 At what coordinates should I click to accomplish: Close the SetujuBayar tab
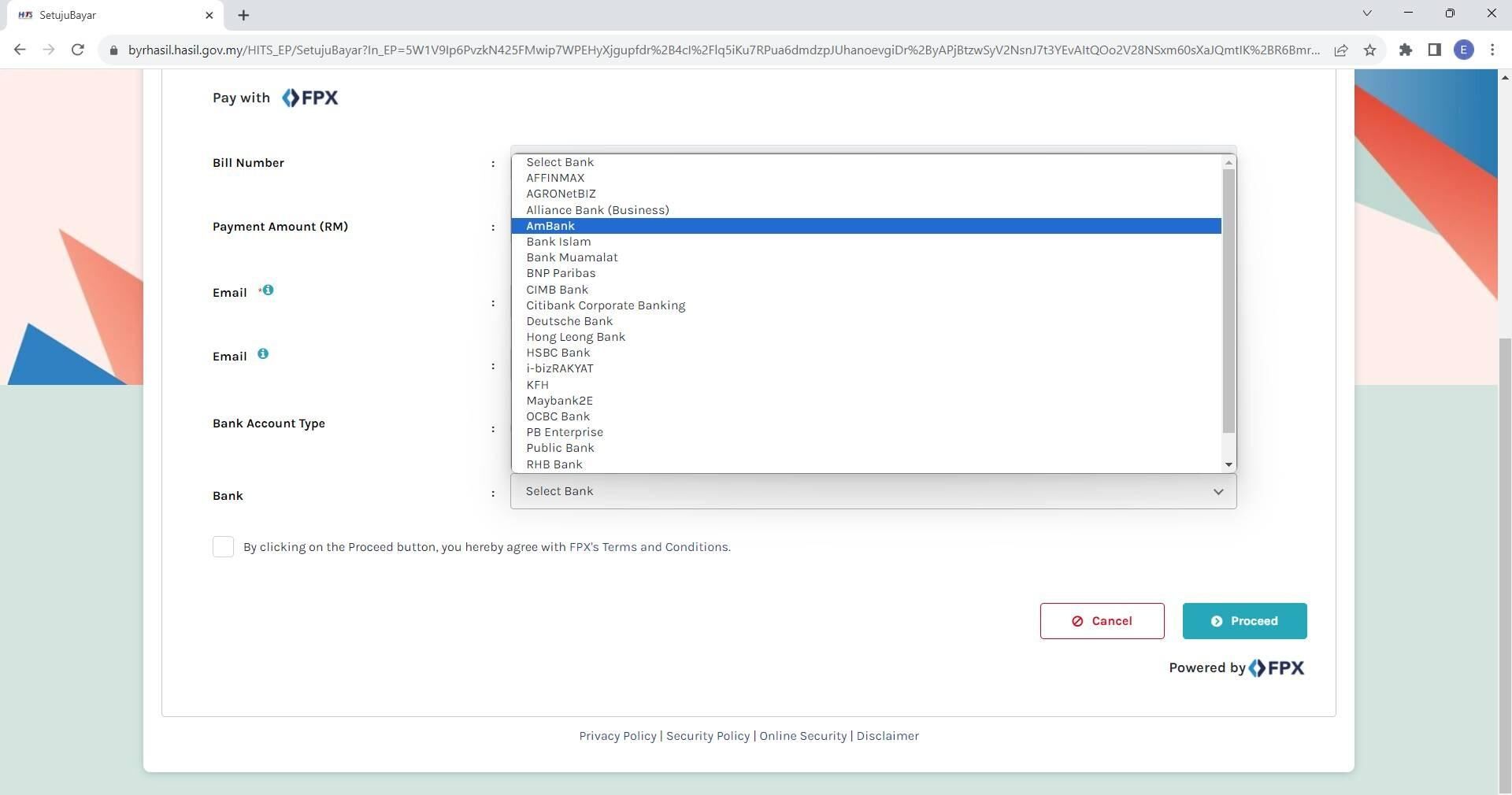[209, 15]
